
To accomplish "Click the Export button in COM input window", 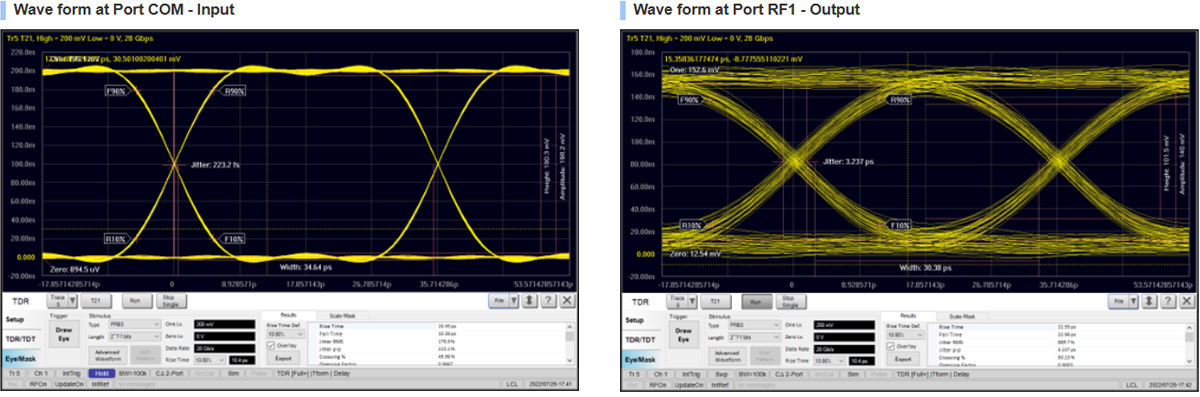I will [x=285, y=358].
